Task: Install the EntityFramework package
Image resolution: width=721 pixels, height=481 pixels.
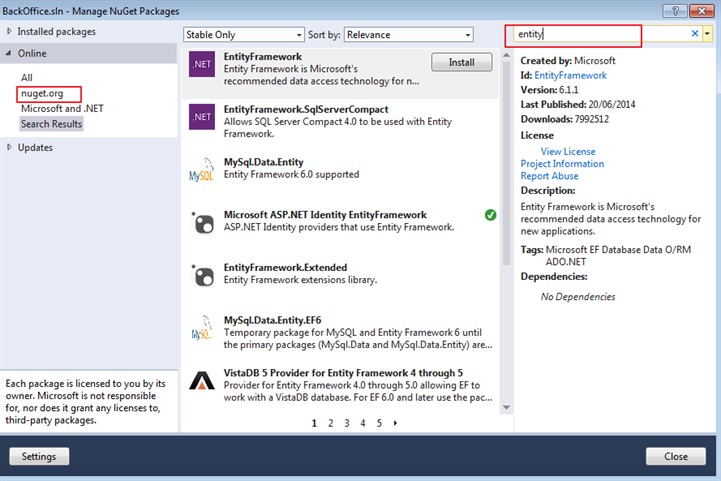Action: (462, 62)
